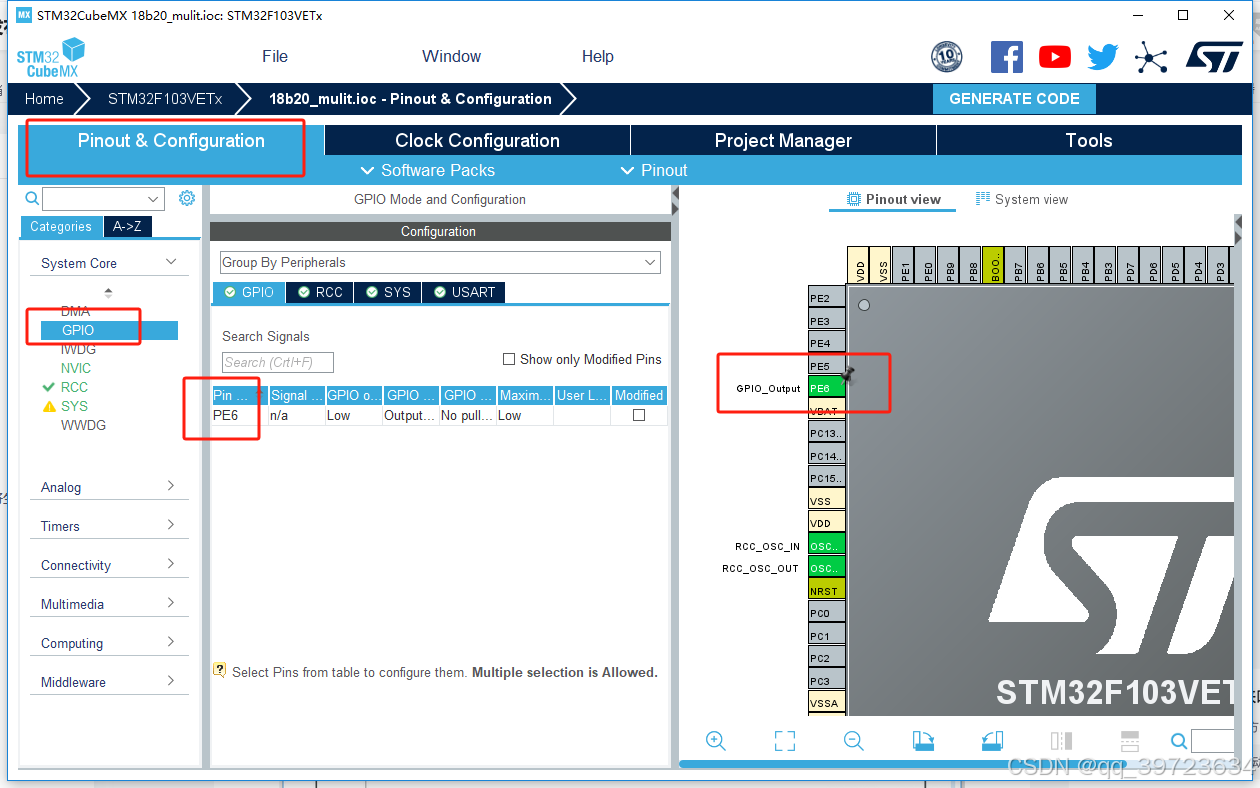Screen dimensions: 1260x788
Task: Flip chip view vertically
Action: (x=1130, y=741)
